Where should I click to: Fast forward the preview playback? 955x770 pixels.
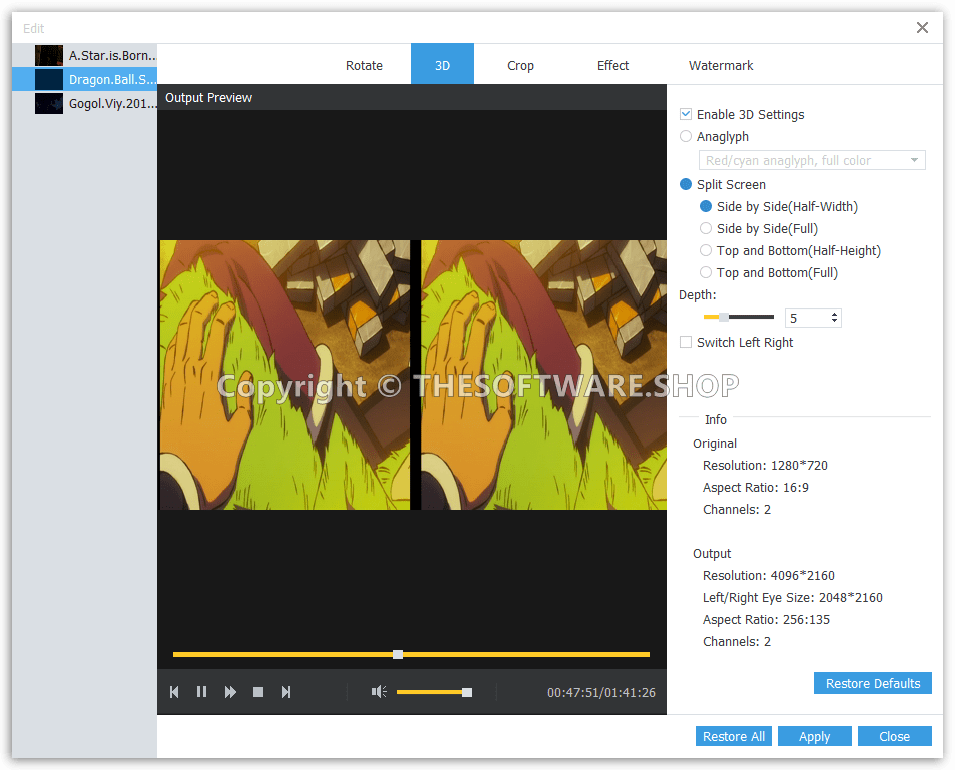pos(230,692)
